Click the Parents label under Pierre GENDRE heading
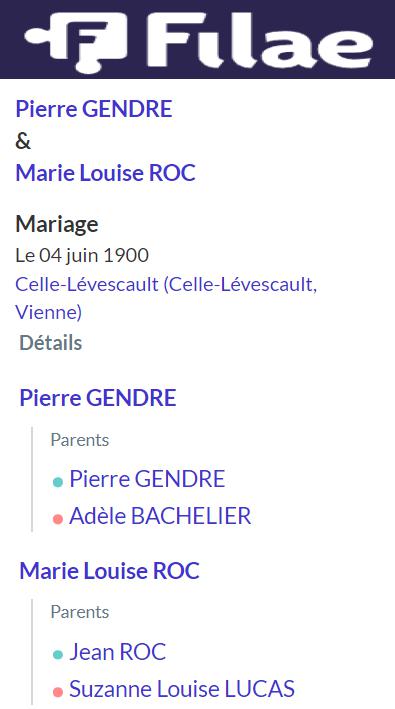 80,440
